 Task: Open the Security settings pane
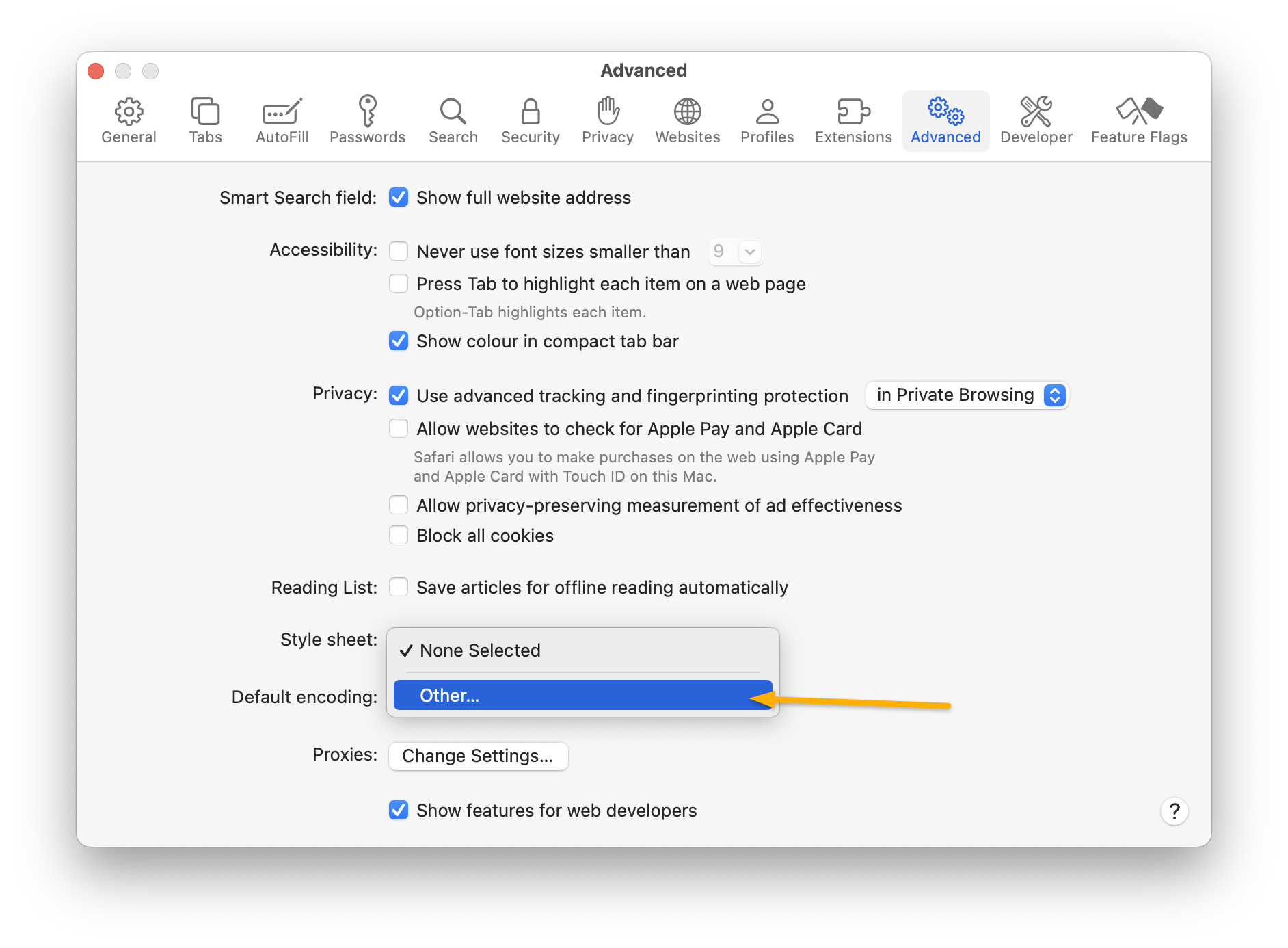coord(530,121)
